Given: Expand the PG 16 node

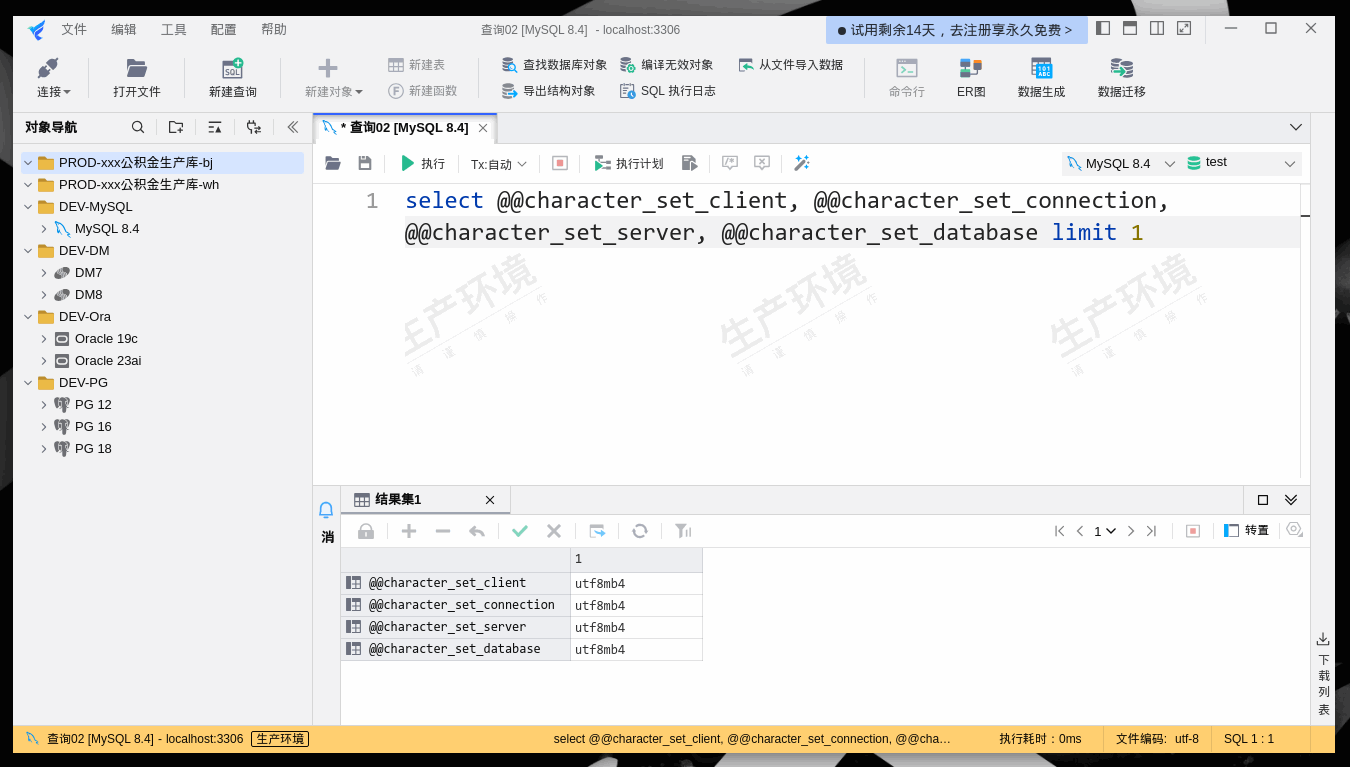Looking at the screenshot, I should 44,427.
